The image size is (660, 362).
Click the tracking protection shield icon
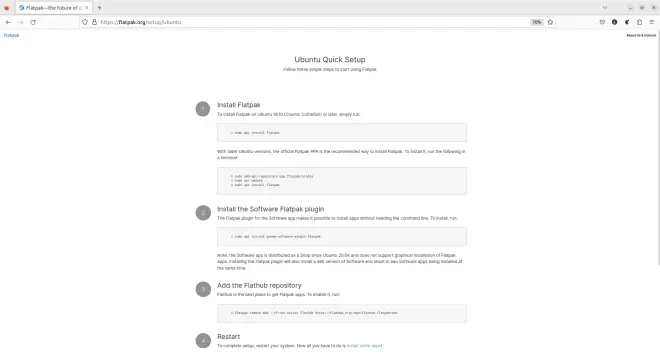pyautogui.click(x=85, y=22)
